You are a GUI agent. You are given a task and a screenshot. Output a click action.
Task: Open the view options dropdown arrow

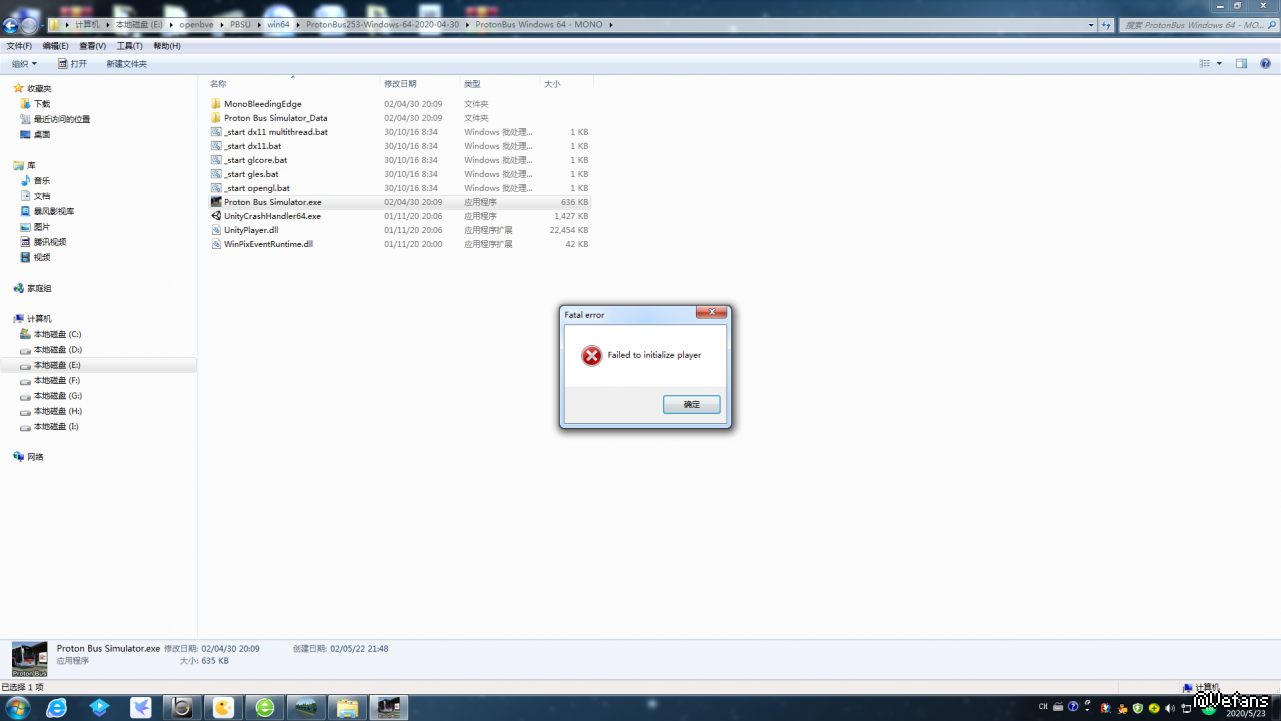pos(1218,63)
